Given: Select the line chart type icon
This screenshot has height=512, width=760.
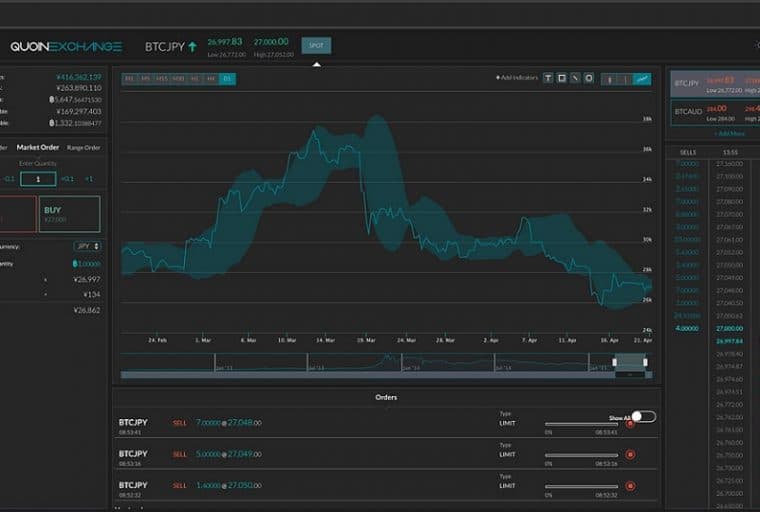Looking at the screenshot, I should [x=642, y=79].
